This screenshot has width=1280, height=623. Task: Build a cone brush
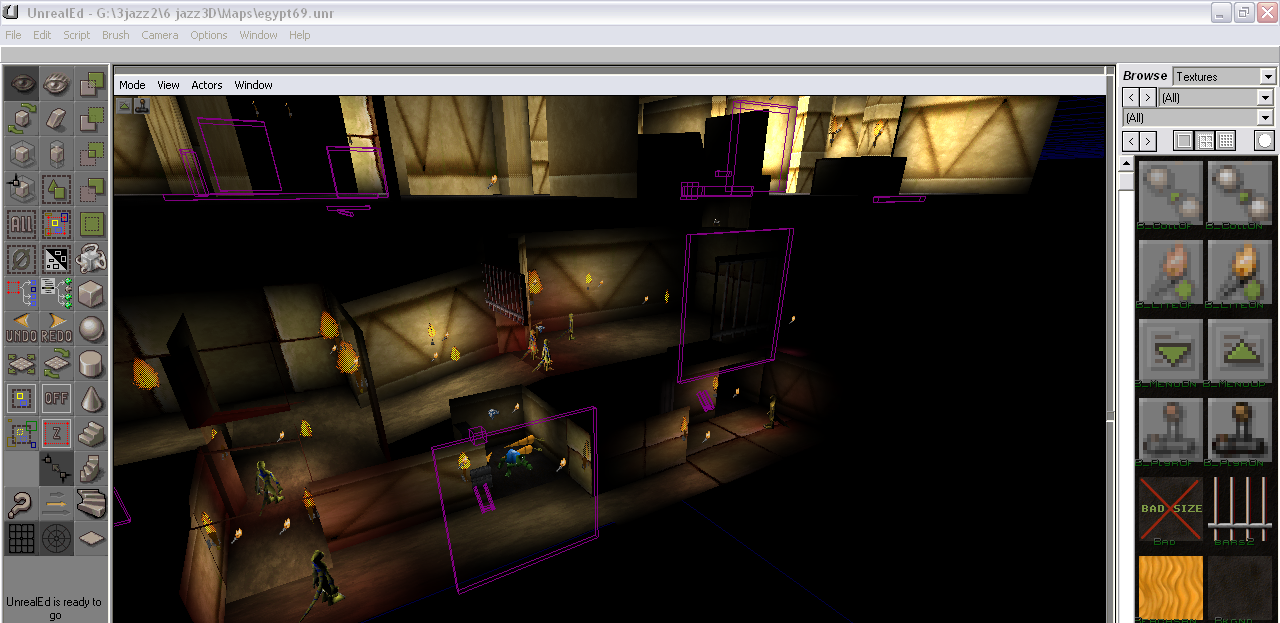[x=91, y=399]
